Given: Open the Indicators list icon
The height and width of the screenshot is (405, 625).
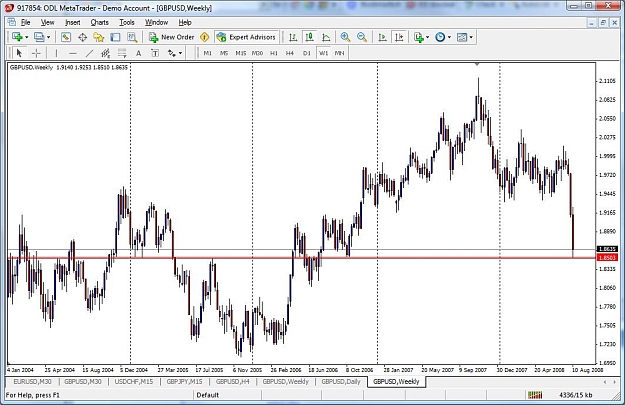Looking at the screenshot, I should click(419, 37).
